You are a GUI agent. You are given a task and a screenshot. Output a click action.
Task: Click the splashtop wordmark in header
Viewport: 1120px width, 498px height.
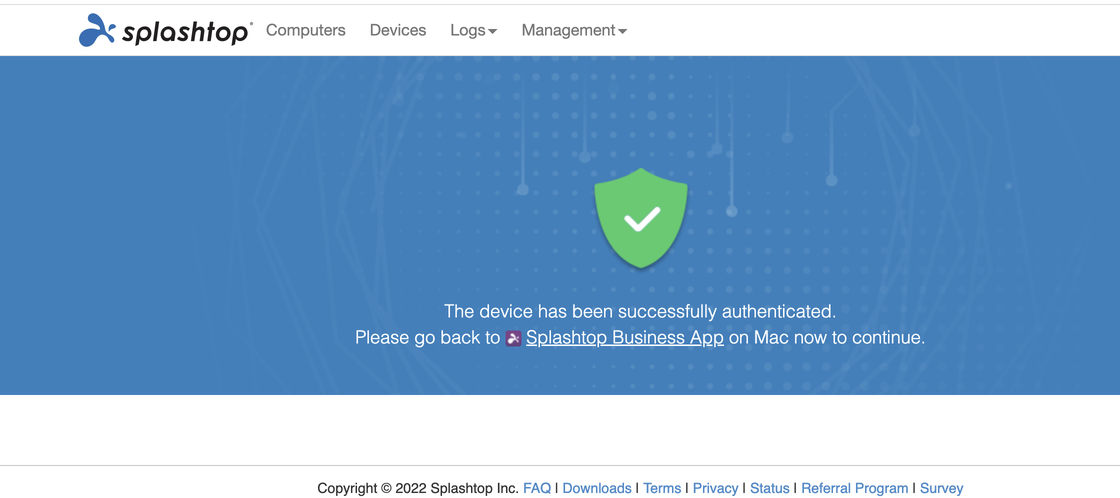pos(186,31)
